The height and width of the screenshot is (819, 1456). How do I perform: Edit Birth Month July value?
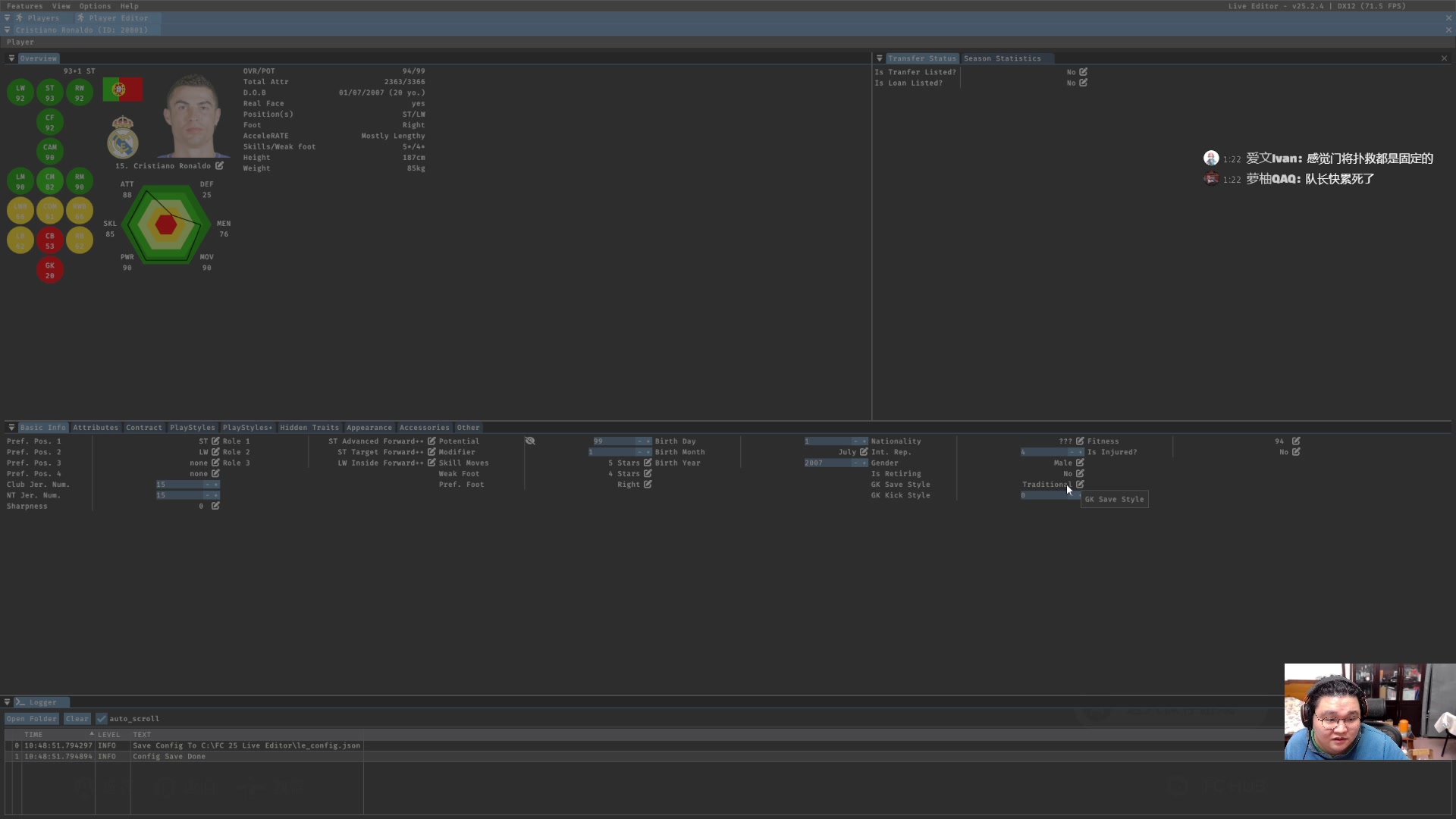pyautogui.click(x=864, y=452)
